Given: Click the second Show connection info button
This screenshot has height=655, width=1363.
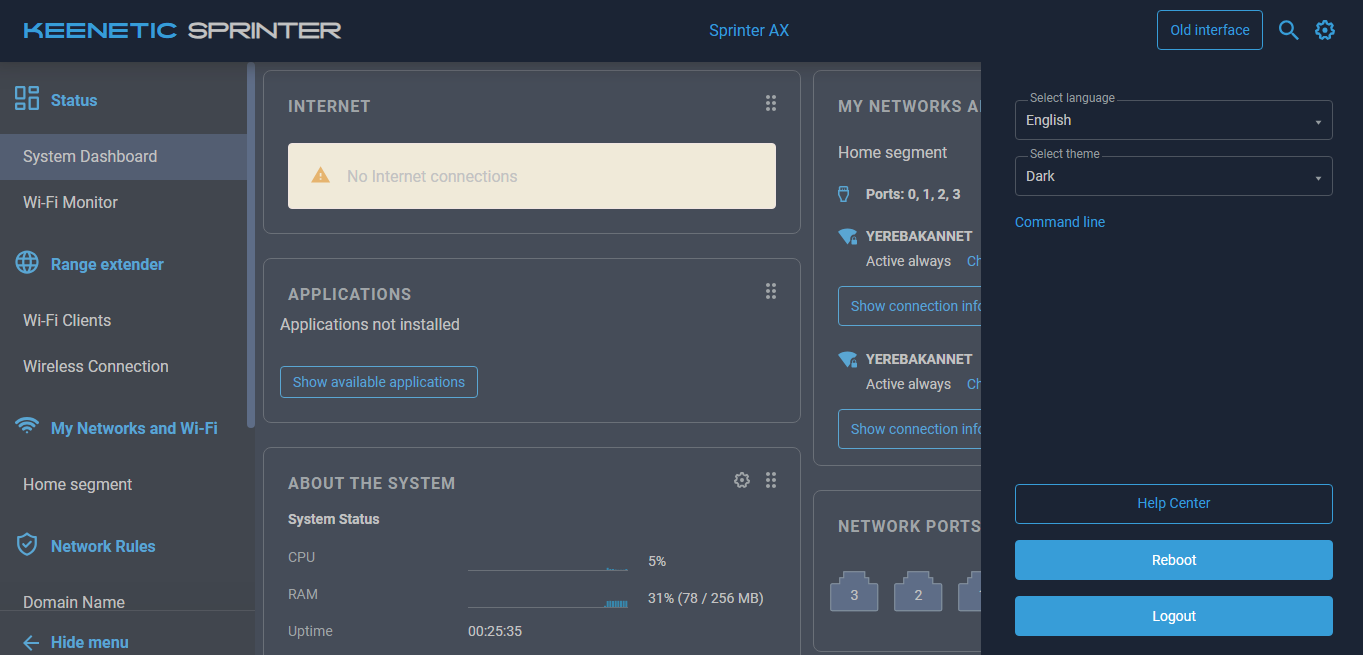Looking at the screenshot, I should click(x=910, y=429).
